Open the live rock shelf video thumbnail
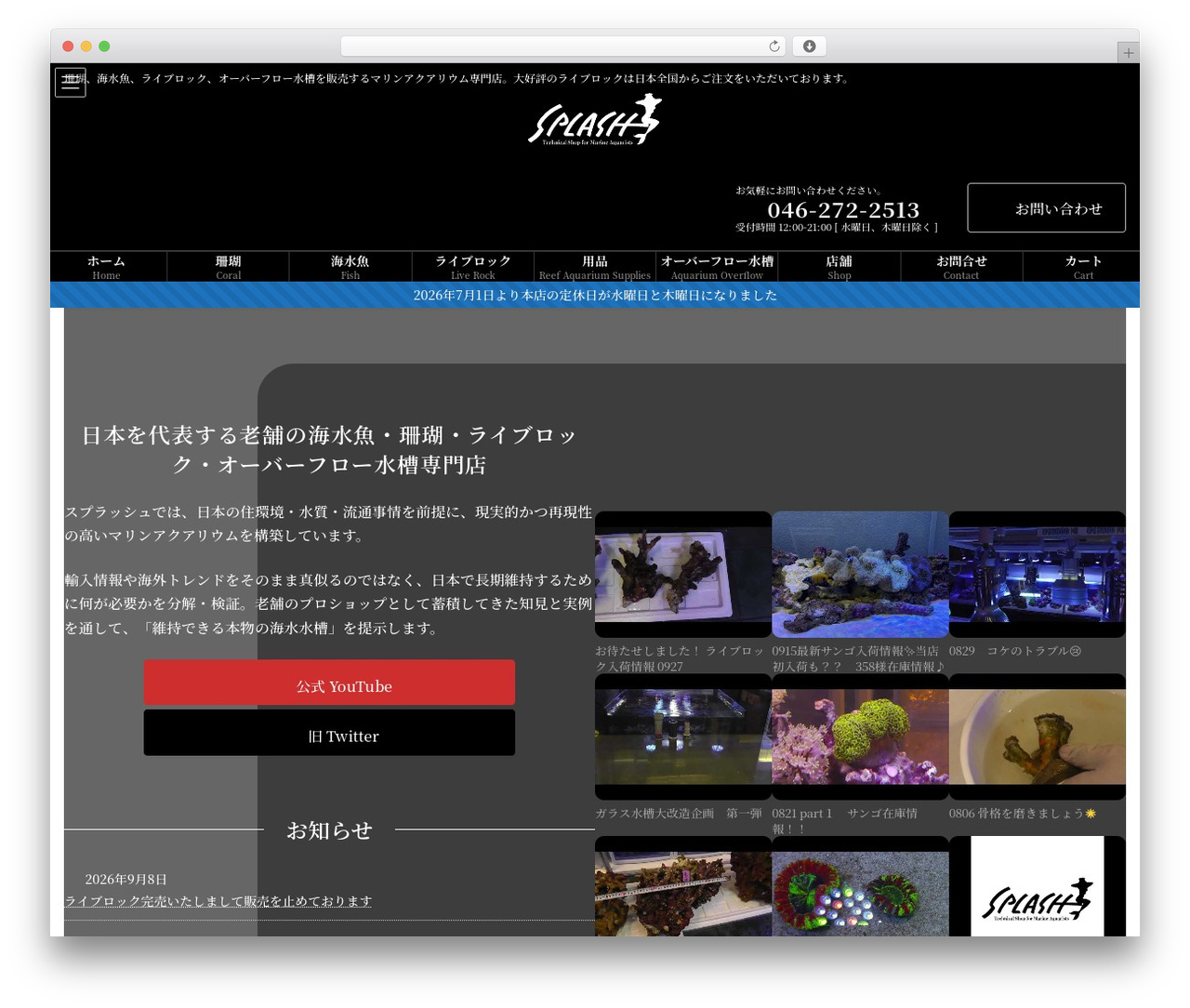Image resolution: width=1190 pixels, height=1008 pixels. tap(683, 886)
